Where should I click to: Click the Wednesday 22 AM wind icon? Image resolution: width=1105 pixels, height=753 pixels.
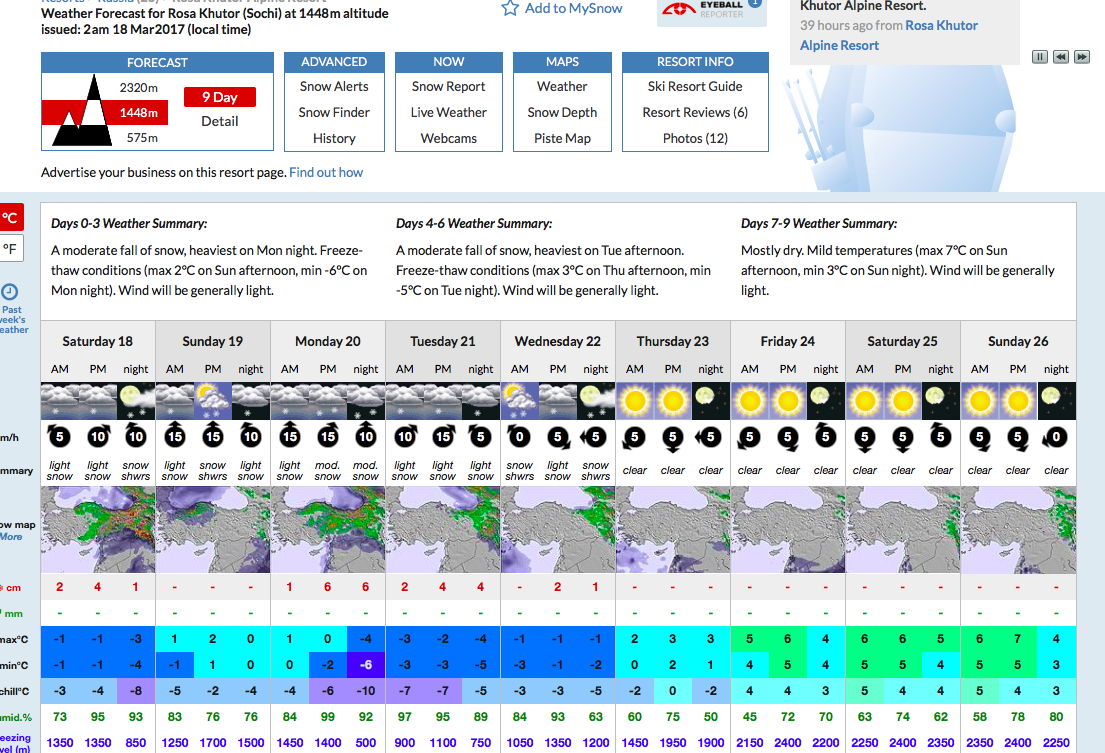point(520,436)
